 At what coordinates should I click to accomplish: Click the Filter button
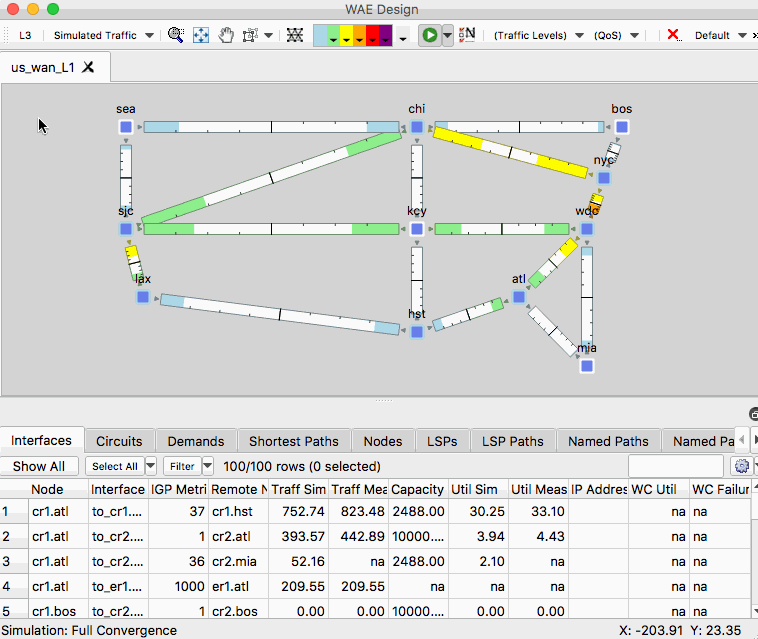(x=182, y=466)
